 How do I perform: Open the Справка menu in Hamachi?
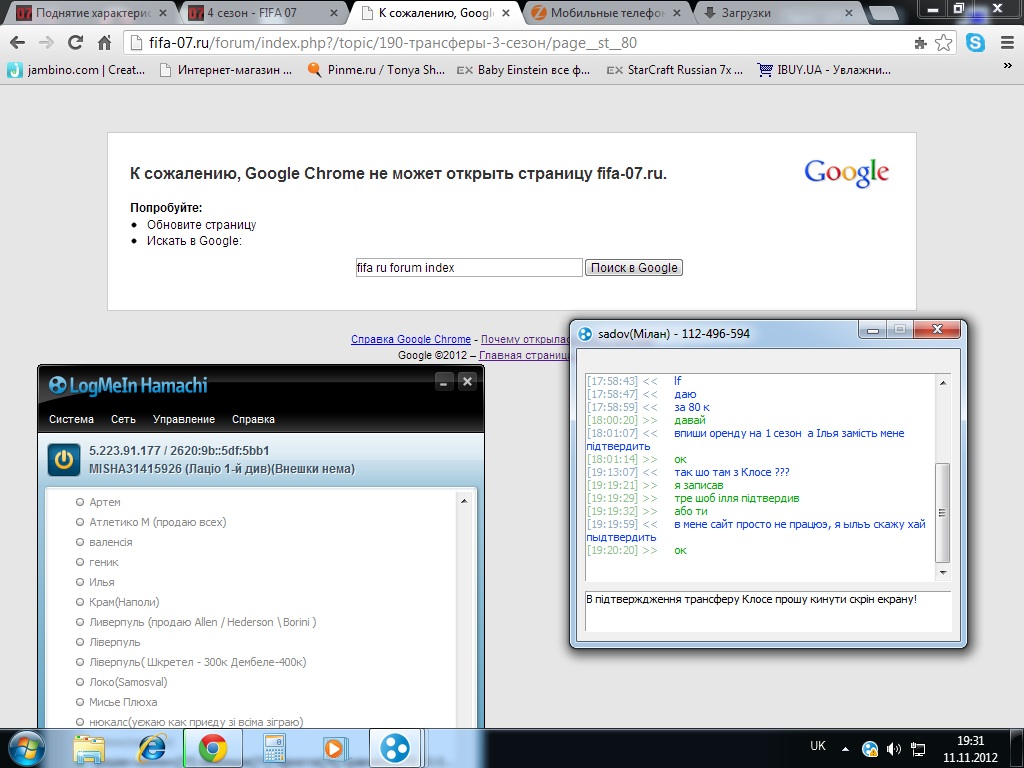coord(253,419)
